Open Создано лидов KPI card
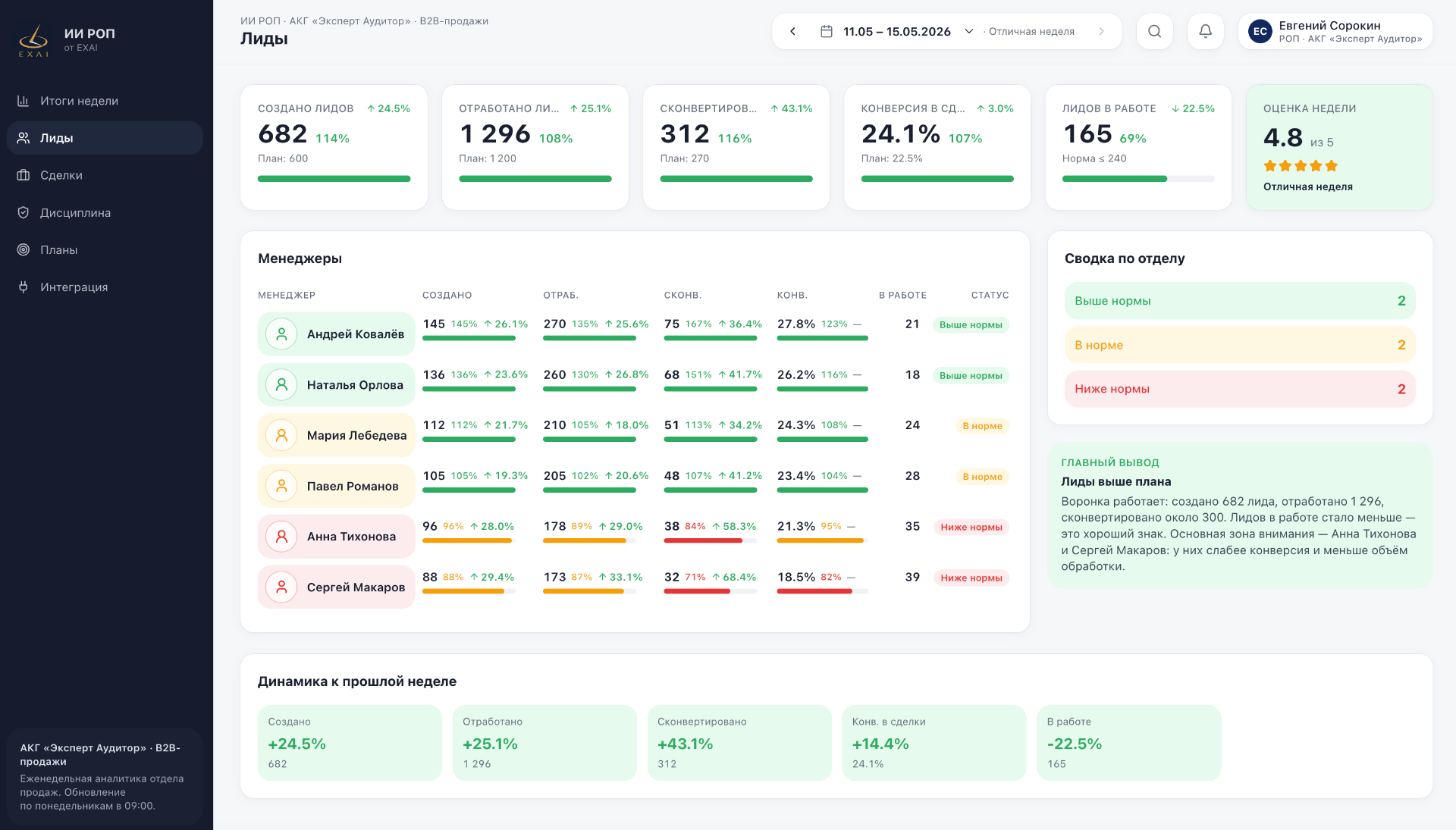The image size is (1456, 830). click(334, 147)
